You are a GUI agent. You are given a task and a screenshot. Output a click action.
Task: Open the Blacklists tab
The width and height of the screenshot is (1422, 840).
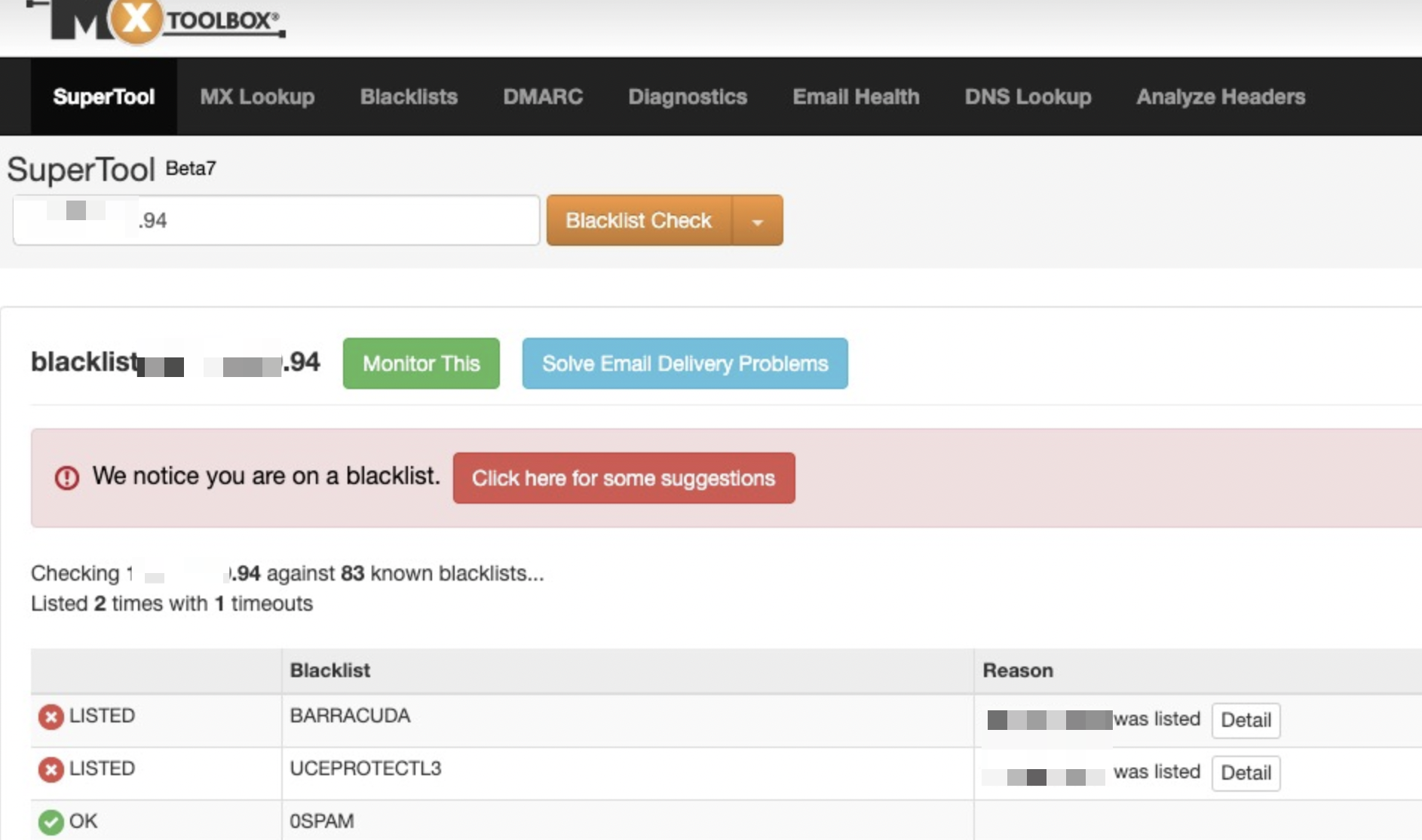tap(409, 97)
